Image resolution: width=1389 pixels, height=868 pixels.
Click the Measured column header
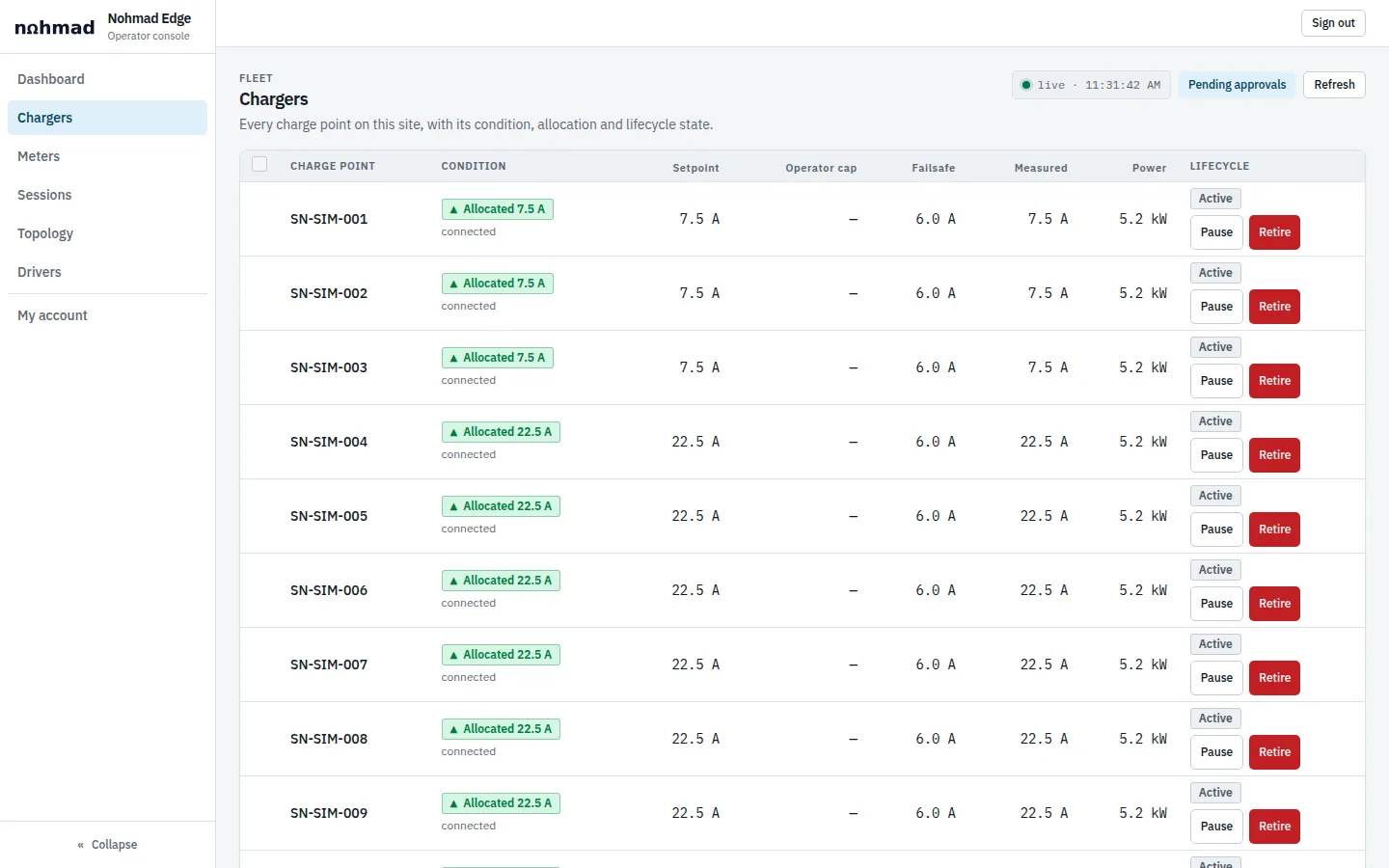tap(1041, 168)
